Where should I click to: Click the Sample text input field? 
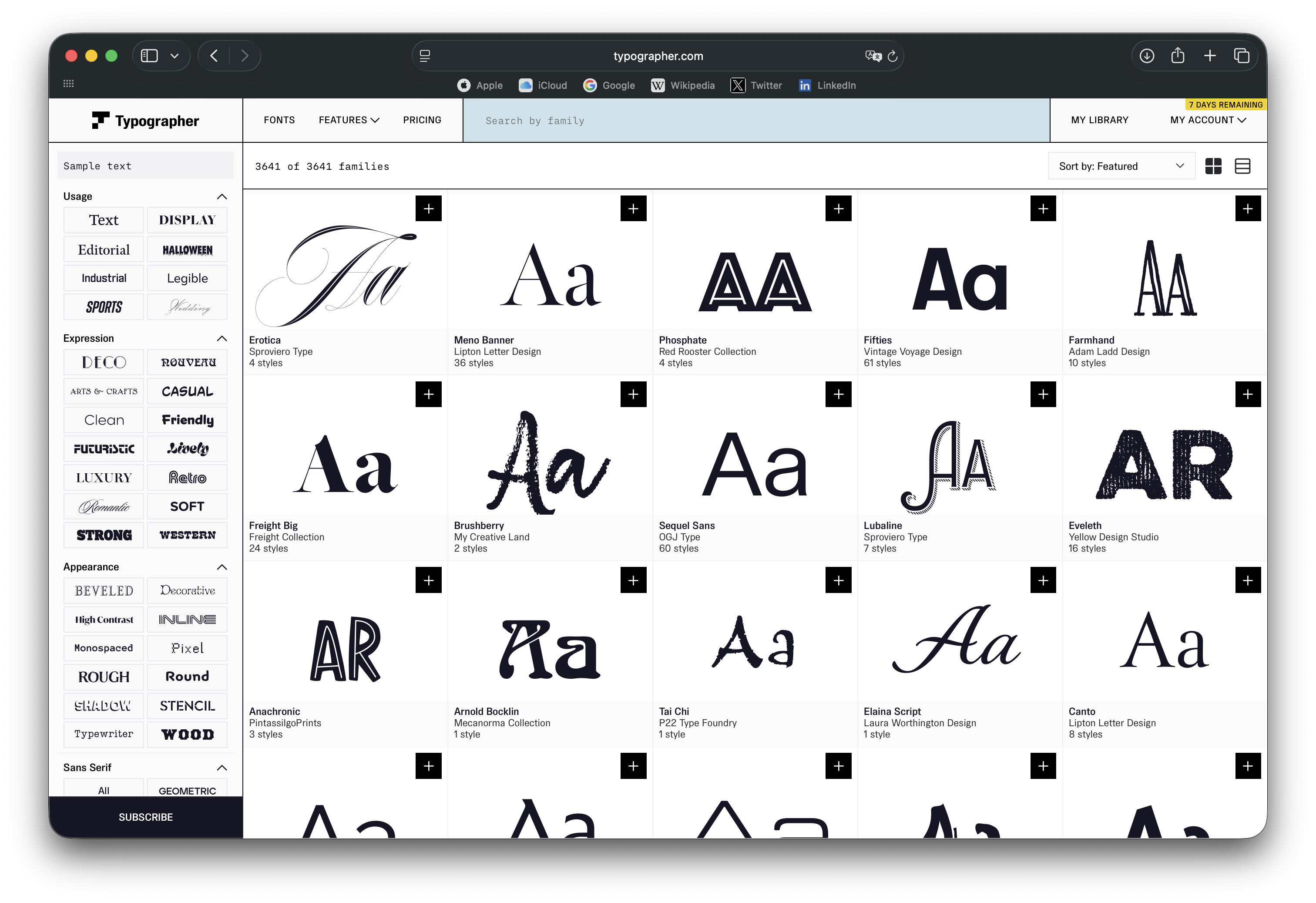click(145, 166)
